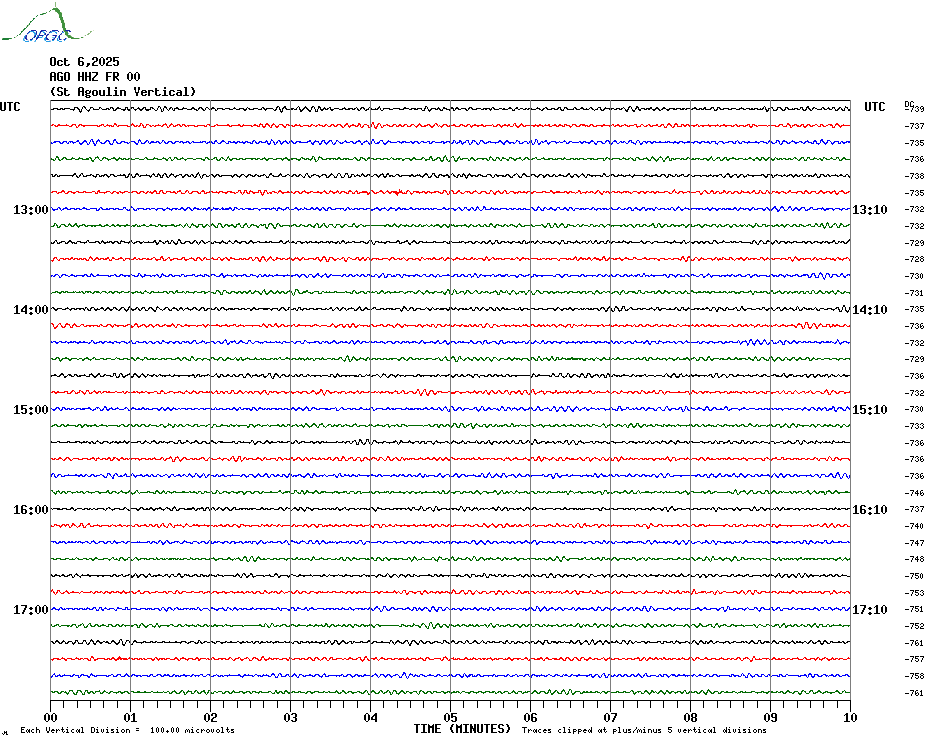Viewport: 930px width, 744px height.
Task: Click the '01' minute axis label
Action: (130, 717)
